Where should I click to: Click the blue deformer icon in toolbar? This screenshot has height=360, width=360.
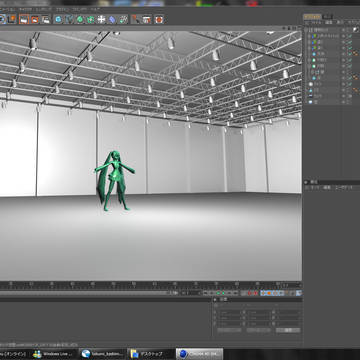(x=112, y=19)
